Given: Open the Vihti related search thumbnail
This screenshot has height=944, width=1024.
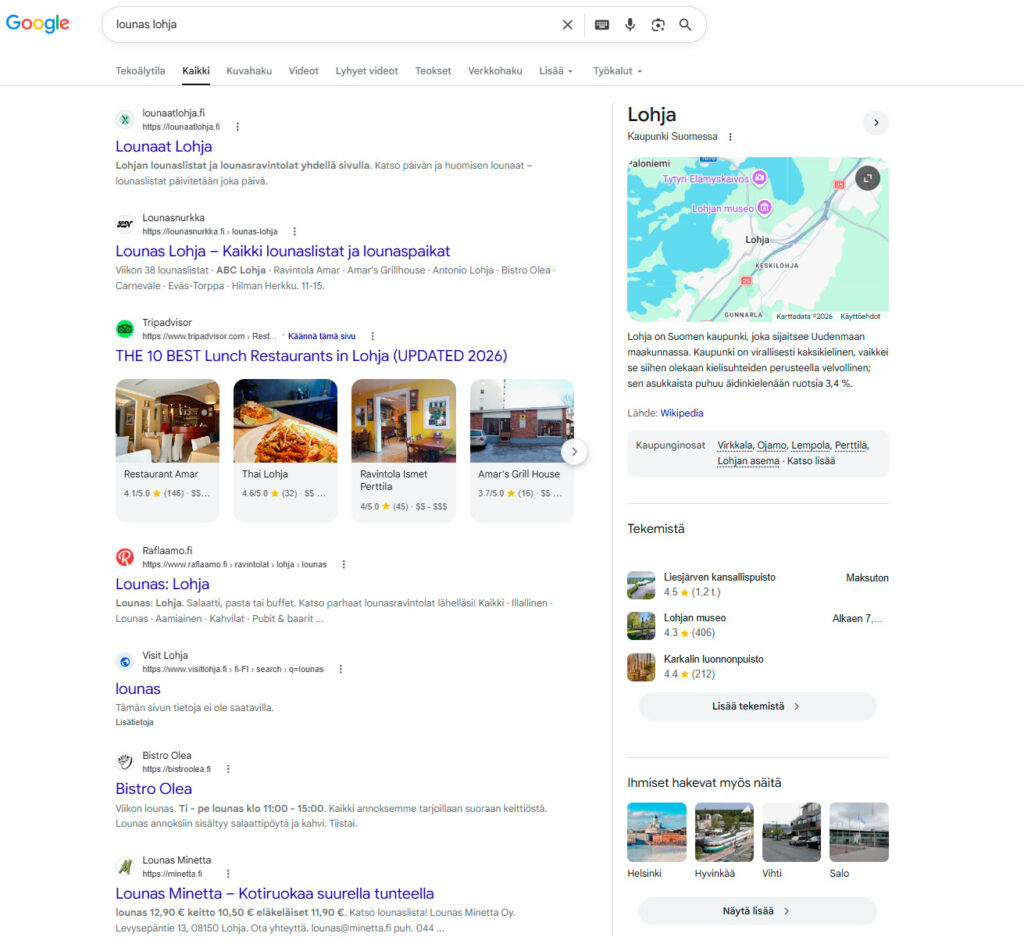Looking at the screenshot, I should click(792, 832).
